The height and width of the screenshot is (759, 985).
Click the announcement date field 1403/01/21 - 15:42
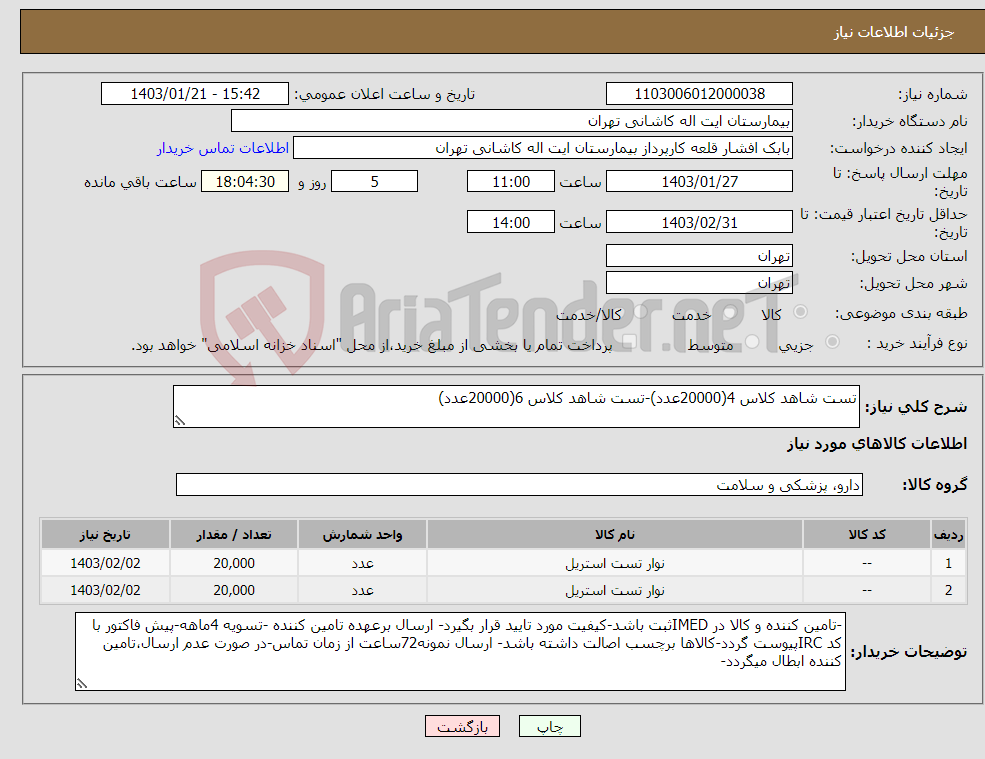coord(195,94)
